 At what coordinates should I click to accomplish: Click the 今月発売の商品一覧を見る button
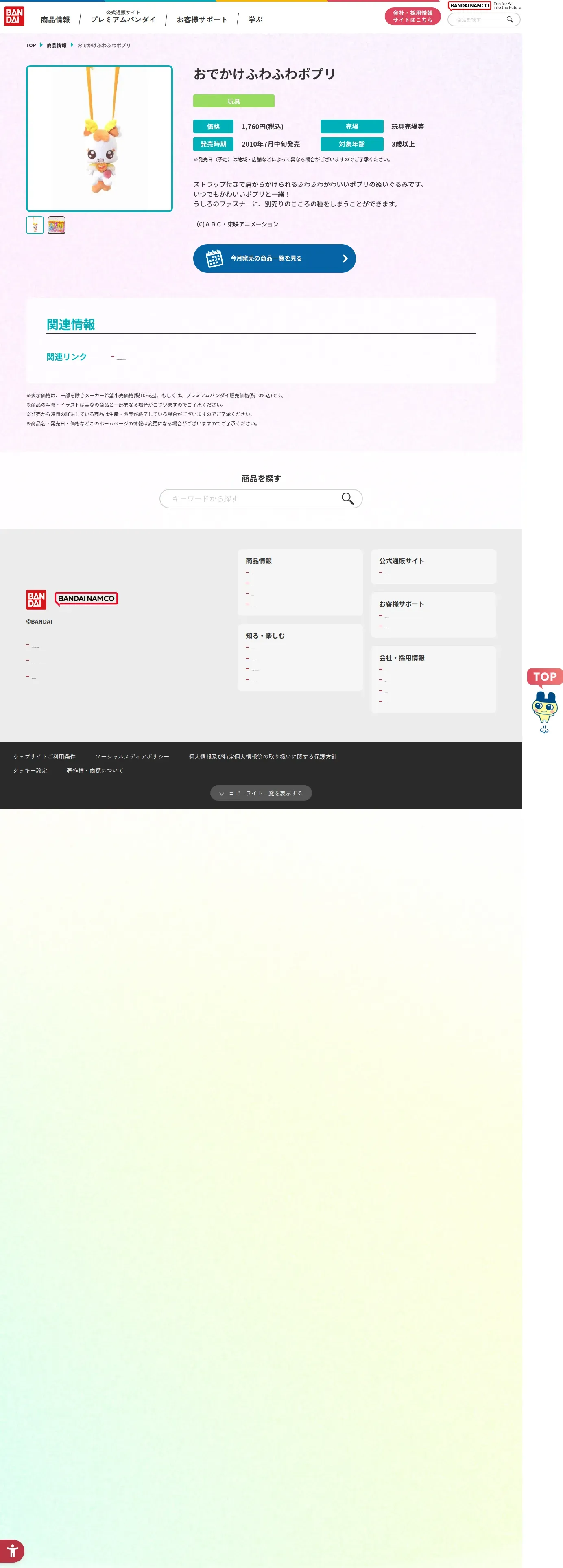[x=274, y=258]
